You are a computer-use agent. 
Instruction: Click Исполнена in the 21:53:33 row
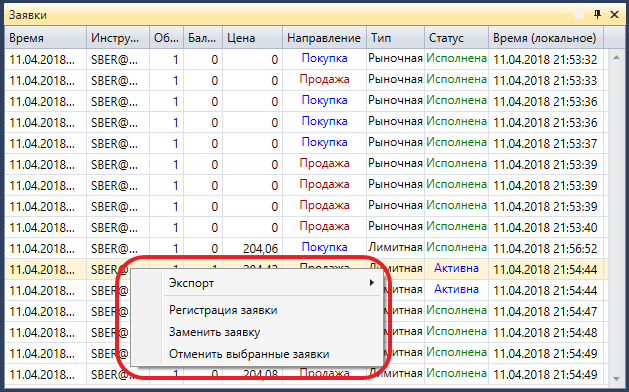[x=457, y=79]
